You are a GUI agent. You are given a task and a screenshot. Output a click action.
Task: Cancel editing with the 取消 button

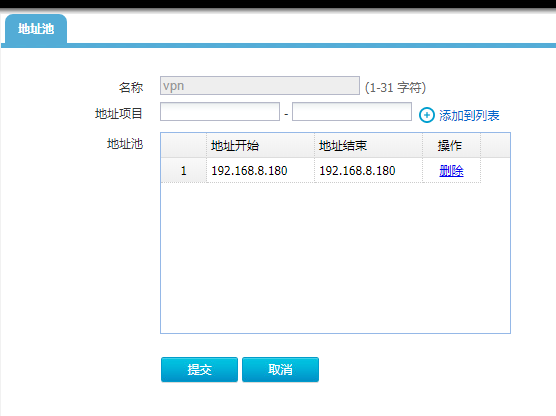tap(280, 370)
